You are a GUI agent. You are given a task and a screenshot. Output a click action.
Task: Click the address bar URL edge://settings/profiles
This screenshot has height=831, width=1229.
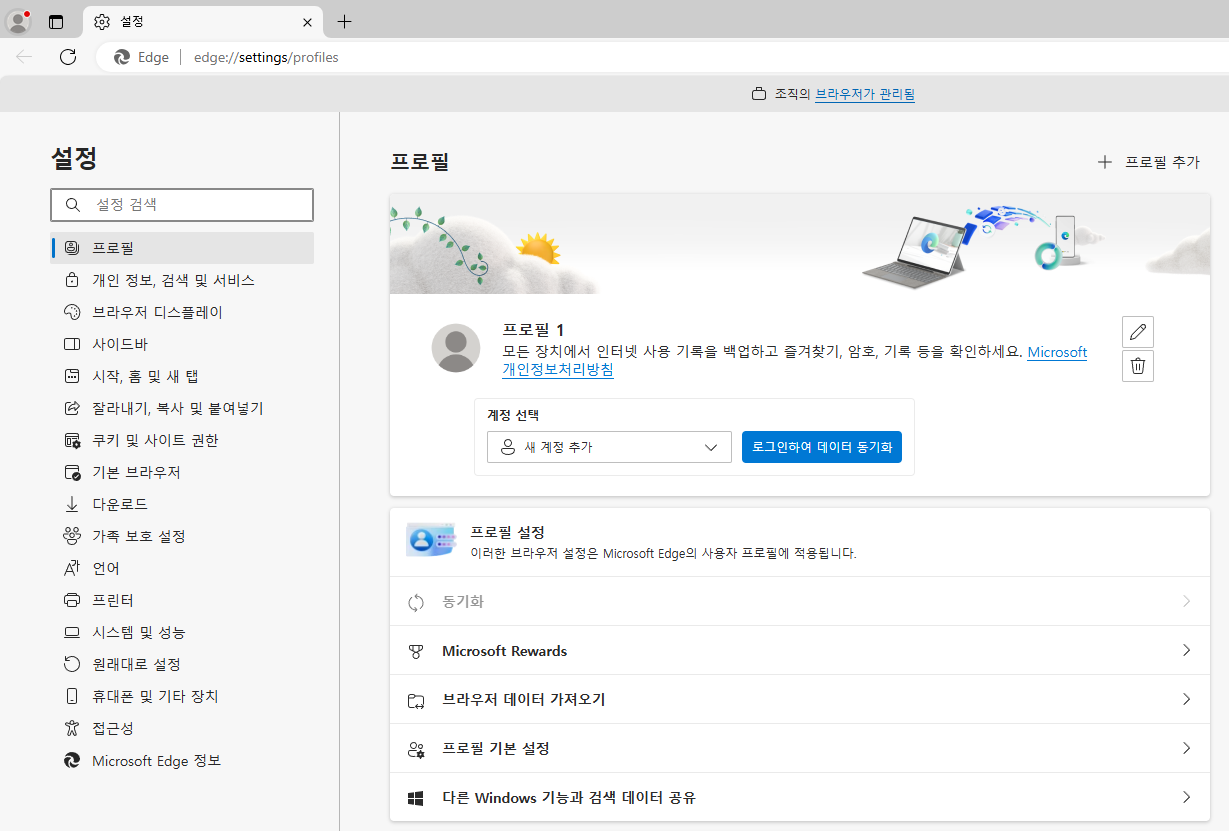pyautogui.click(x=266, y=57)
